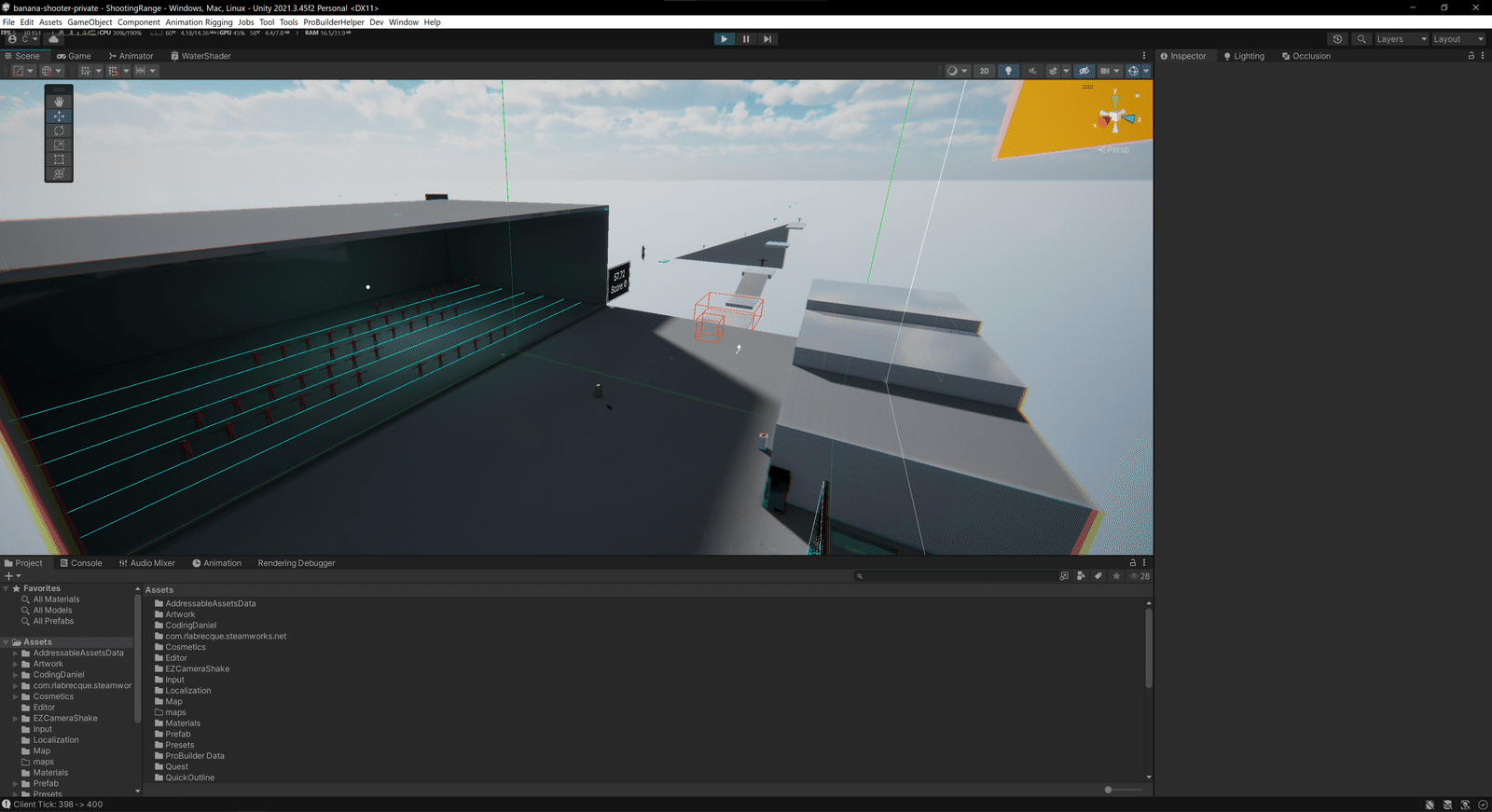
Task: Click the debugger bug icon in status bar
Action: pos(1430,805)
